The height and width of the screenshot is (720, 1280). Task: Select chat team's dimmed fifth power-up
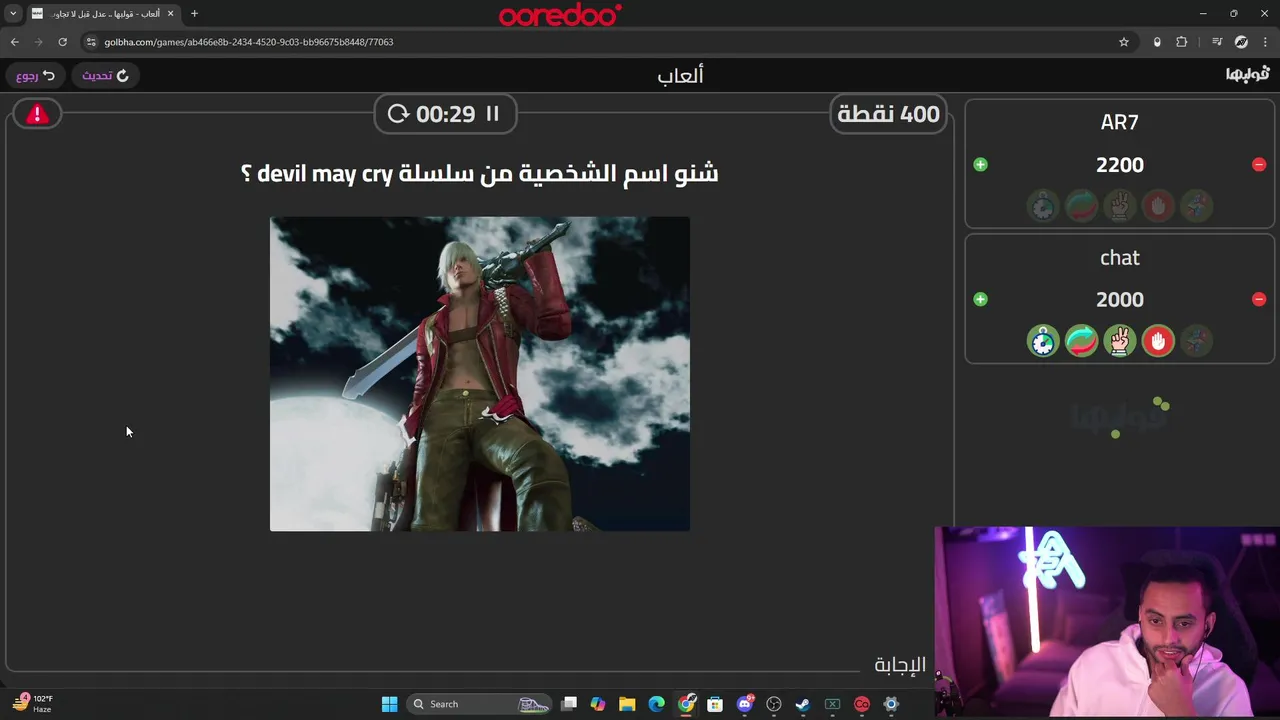[x=1196, y=341]
